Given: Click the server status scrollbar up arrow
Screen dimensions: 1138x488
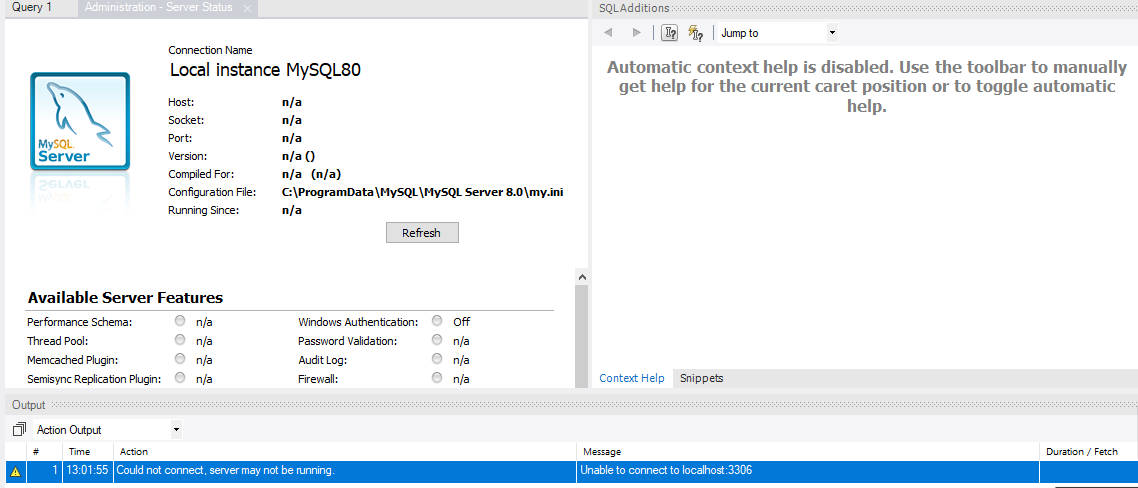Looking at the screenshot, I should click(x=581, y=277).
